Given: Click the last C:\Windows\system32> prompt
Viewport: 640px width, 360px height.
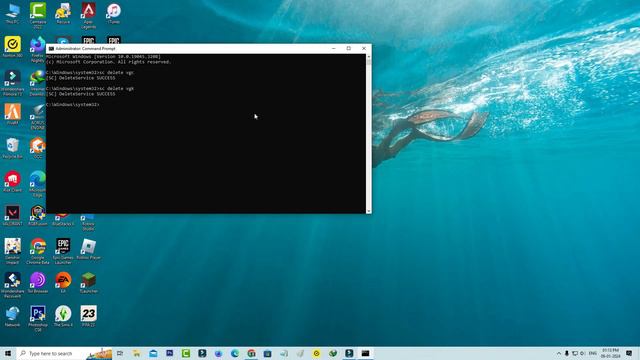Looking at the screenshot, I should [x=73, y=104].
